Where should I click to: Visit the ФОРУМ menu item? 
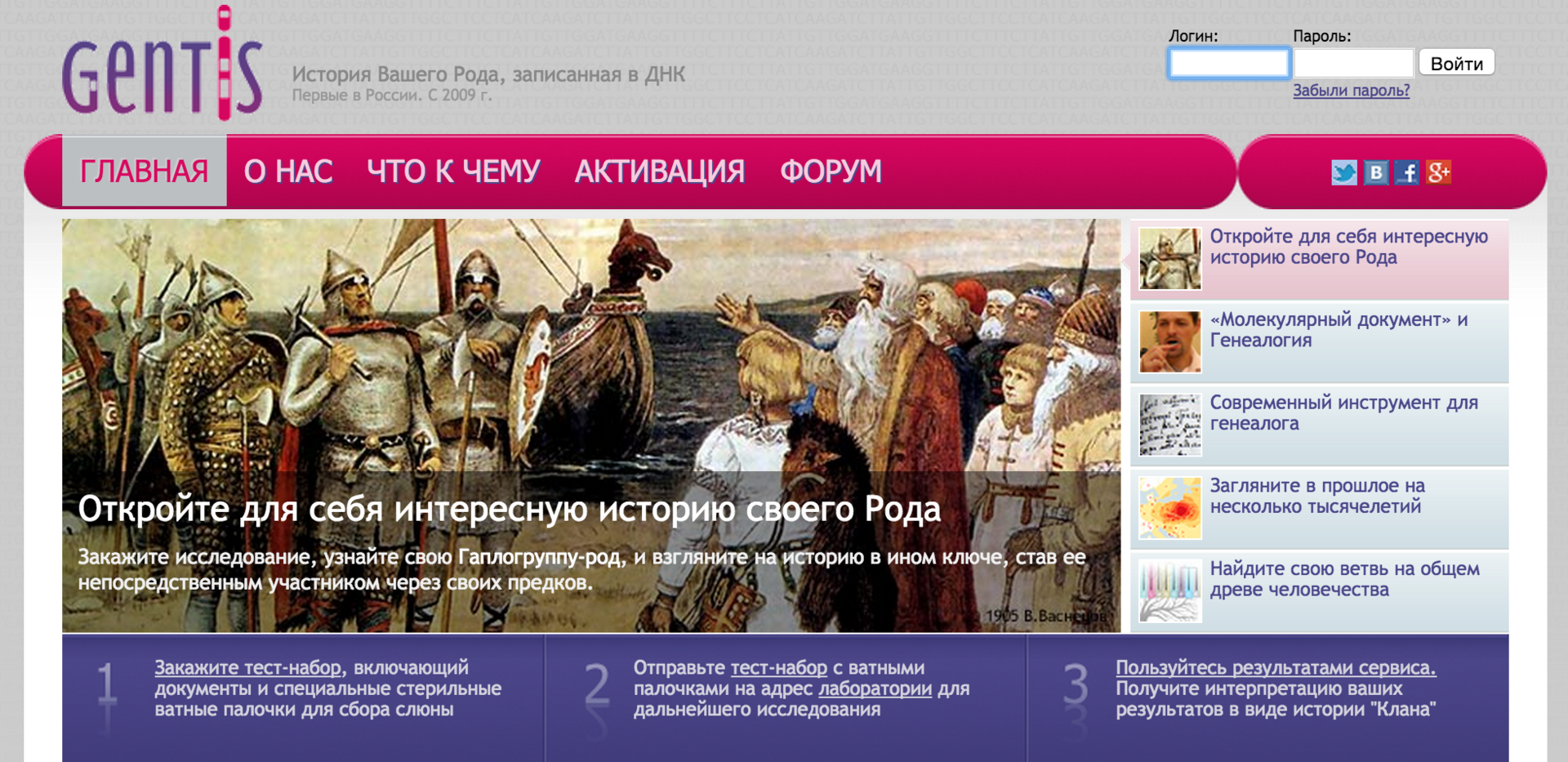coord(831,172)
